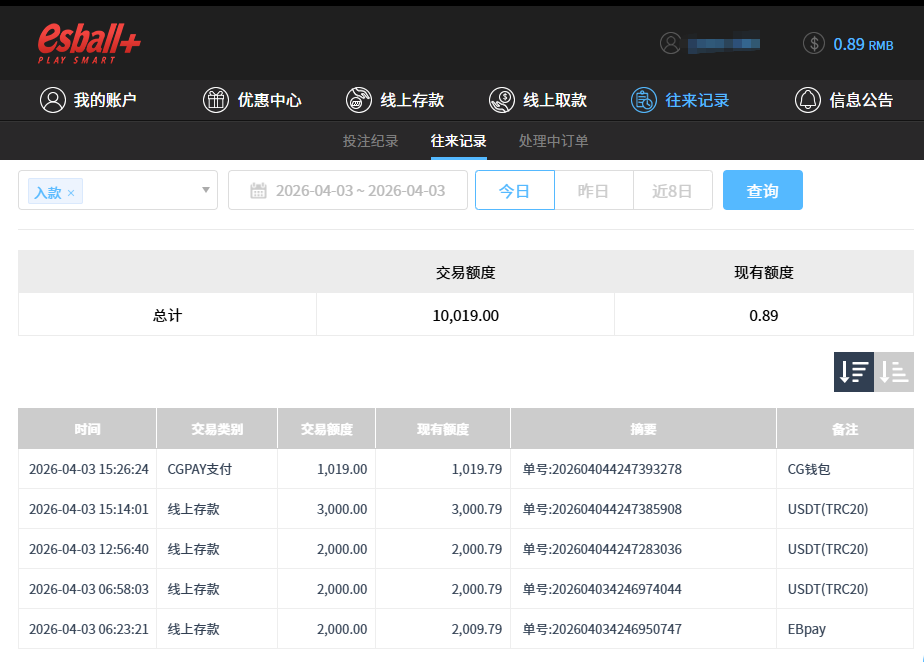The width and height of the screenshot is (924, 662).
Task: Click the 线上取款 withdrawal icon
Action: point(502,100)
